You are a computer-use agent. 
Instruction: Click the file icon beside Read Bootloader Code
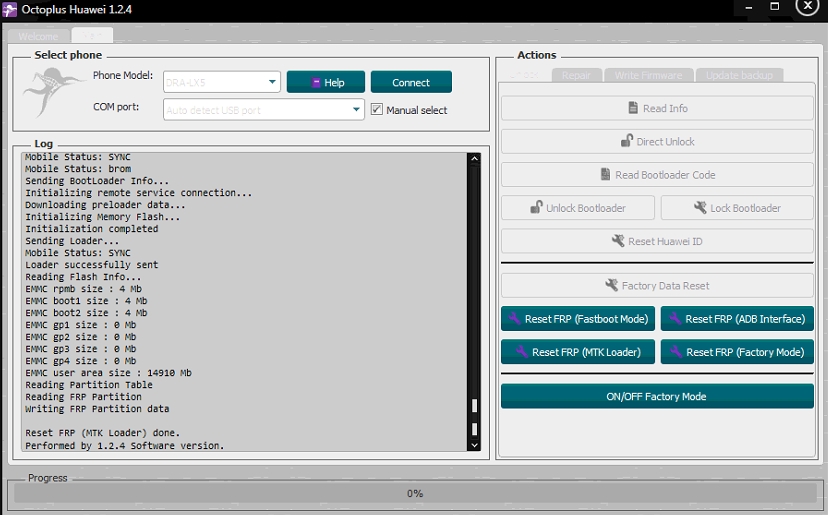(x=605, y=174)
